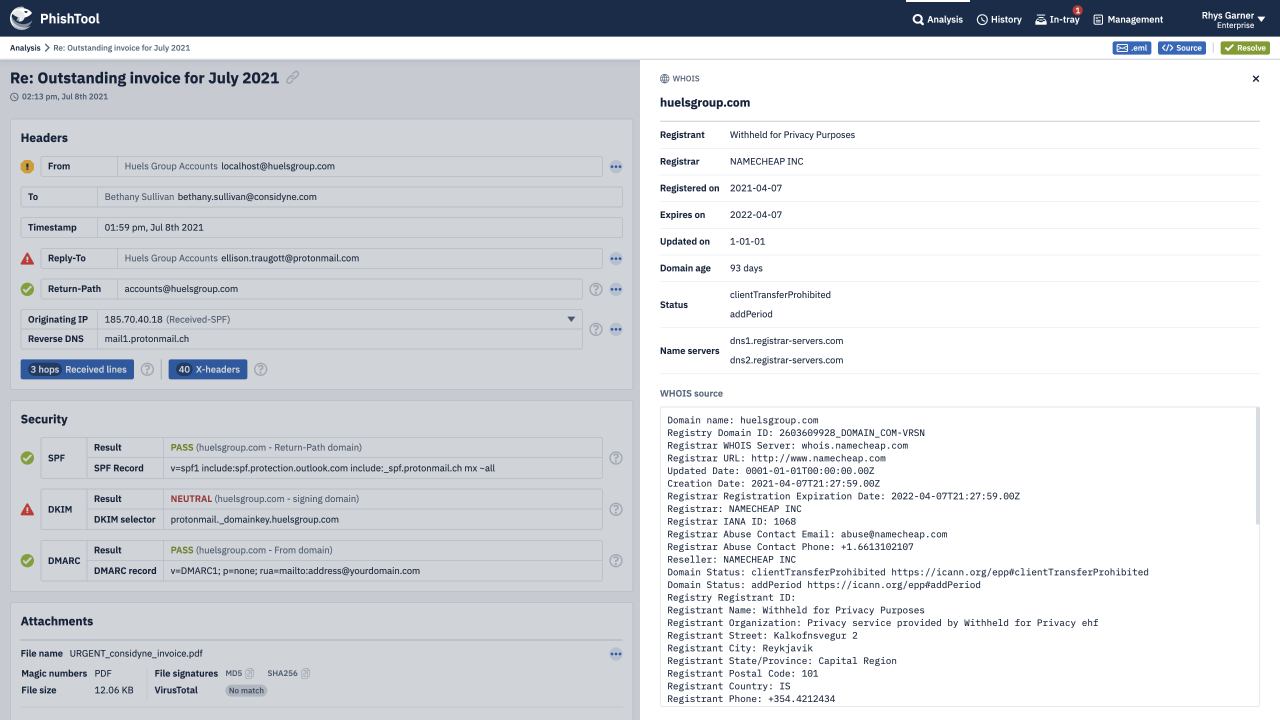The width and height of the screenshot is (1280, 720).
Task: Open help icon next to Received lines
Action: pyautogui.click(x=147, y=369)
